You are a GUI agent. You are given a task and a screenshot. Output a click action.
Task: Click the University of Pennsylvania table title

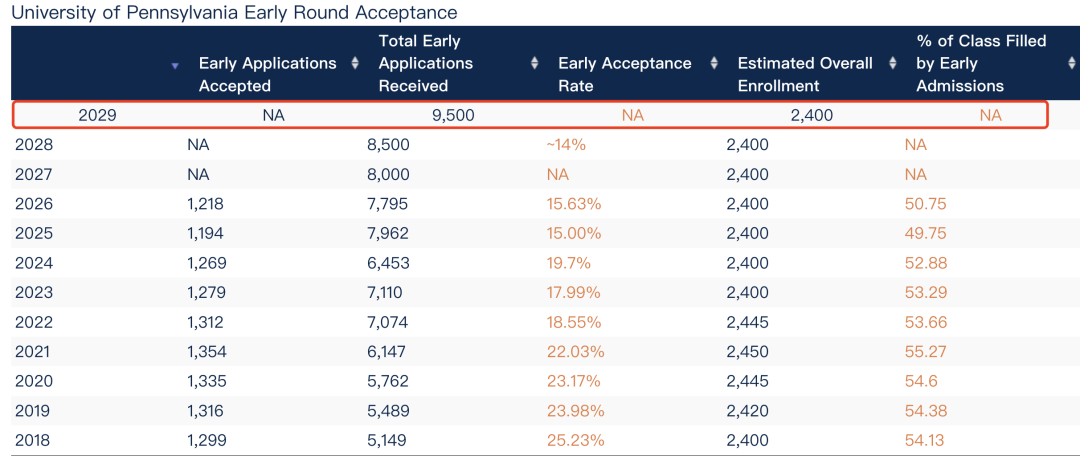point(235,13)
